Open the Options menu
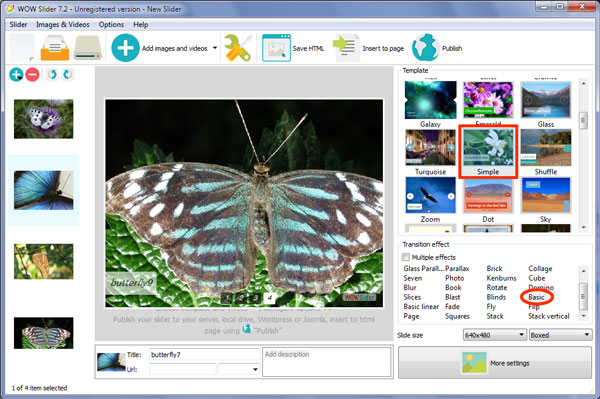Viewport: 600px width, 399px height. (x=111, y=24)
